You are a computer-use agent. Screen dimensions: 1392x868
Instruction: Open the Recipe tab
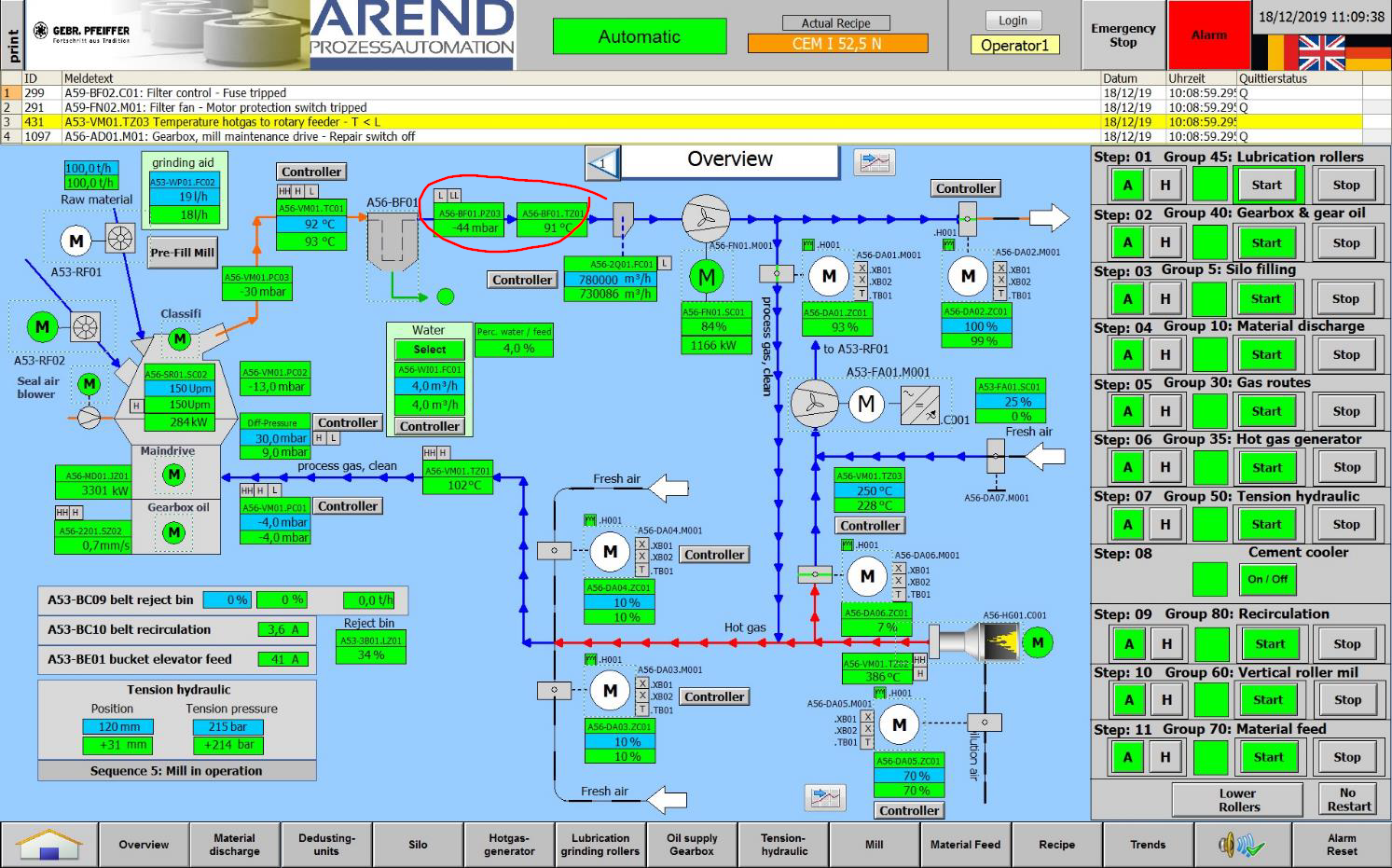[x=1057, y=845]
